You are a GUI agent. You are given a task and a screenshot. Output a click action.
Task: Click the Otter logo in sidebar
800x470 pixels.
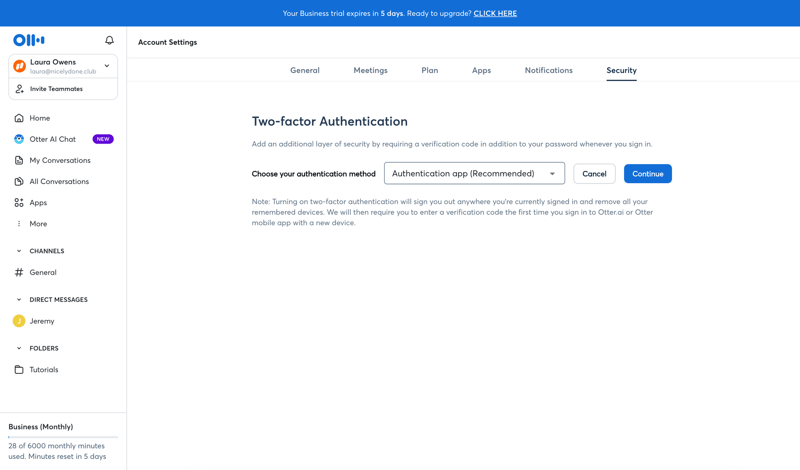28,40
